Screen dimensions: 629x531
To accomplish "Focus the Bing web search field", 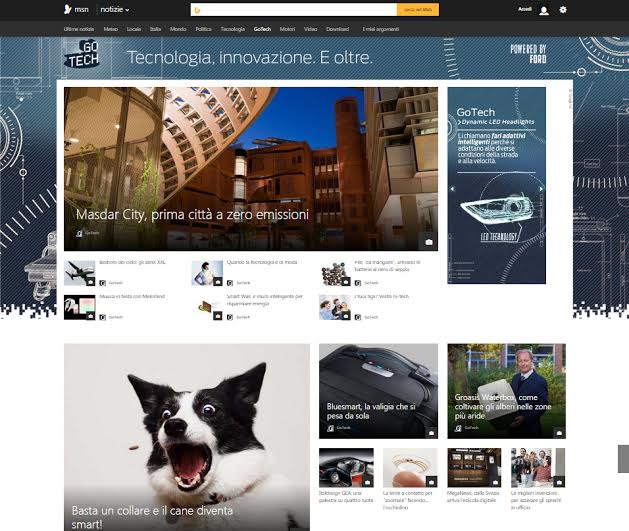I will tap(294, 10).
